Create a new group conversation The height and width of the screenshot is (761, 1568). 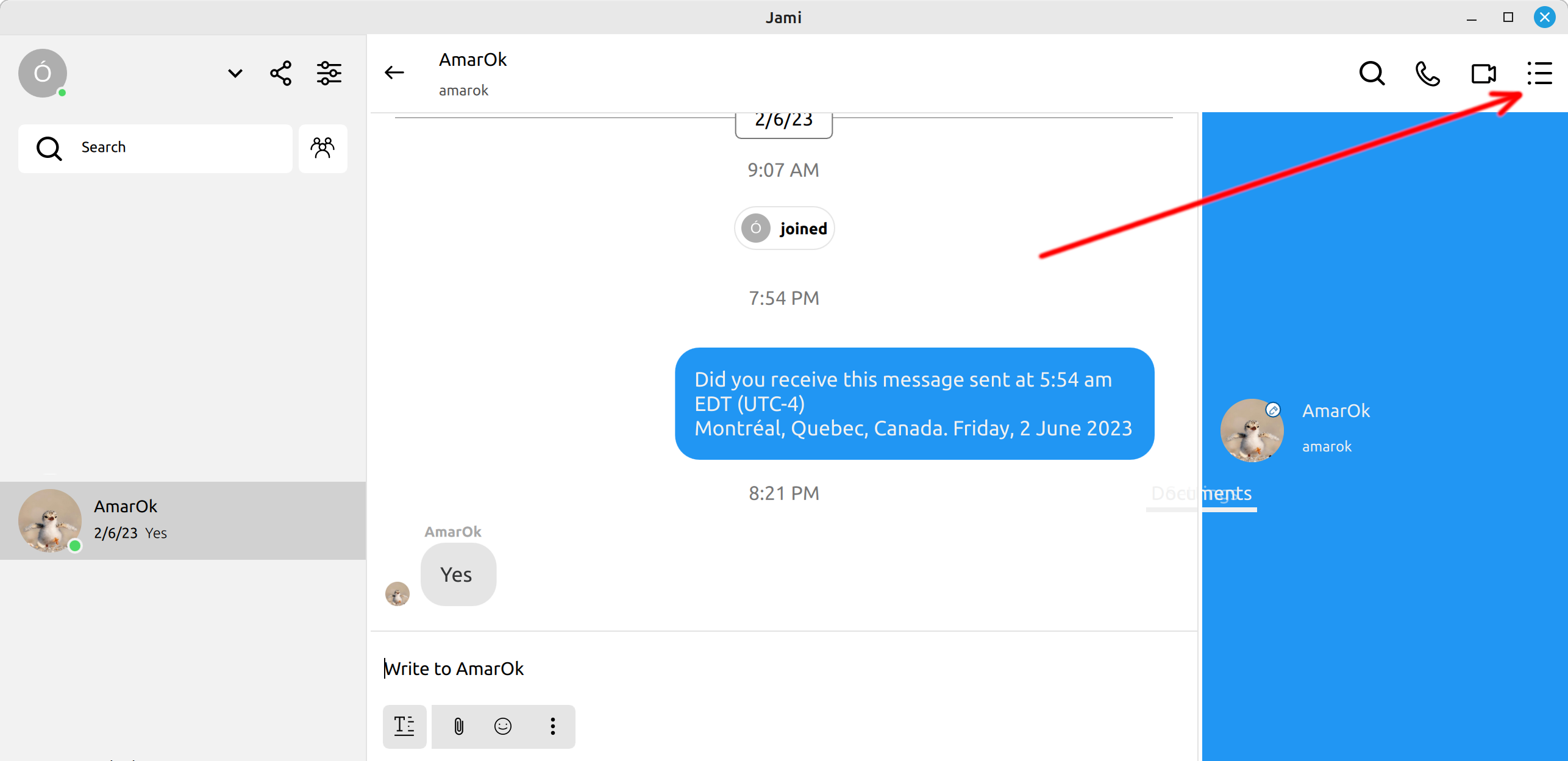(x=323, y=148)
